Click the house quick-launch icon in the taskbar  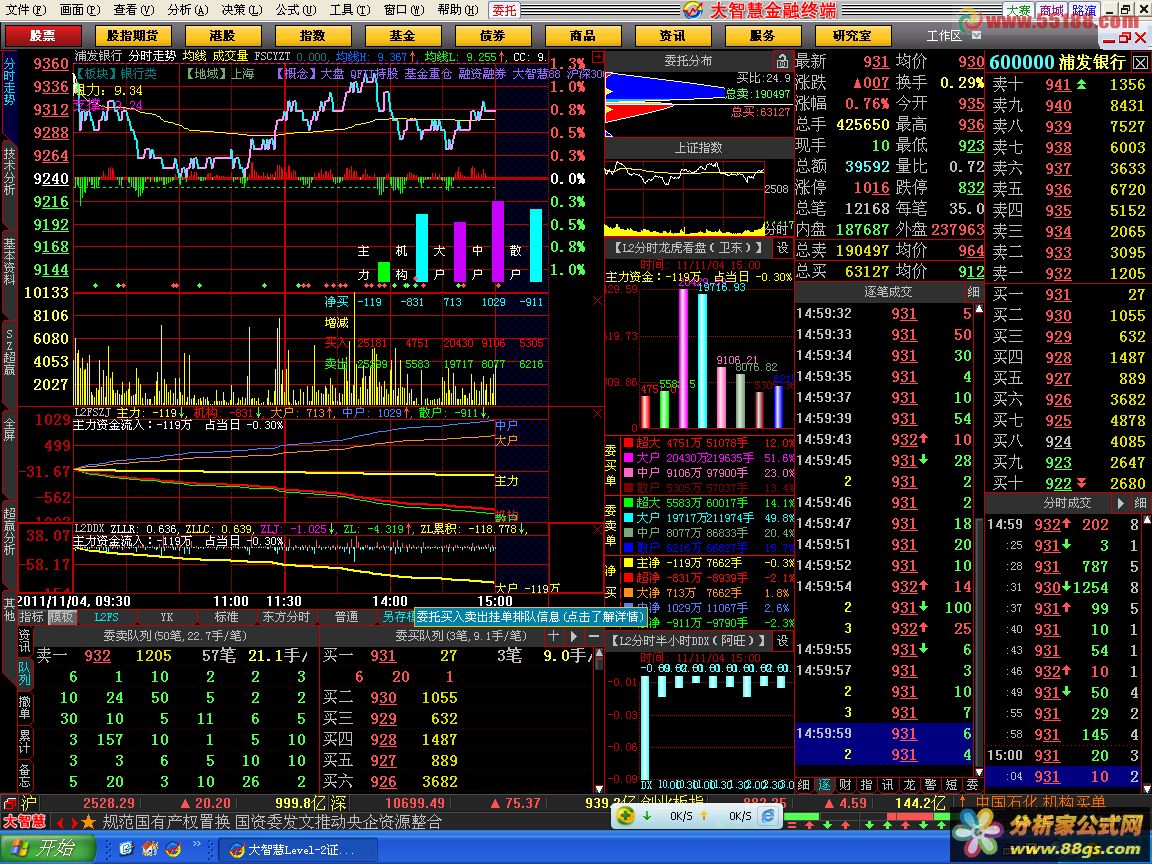[x=150, y=850]
